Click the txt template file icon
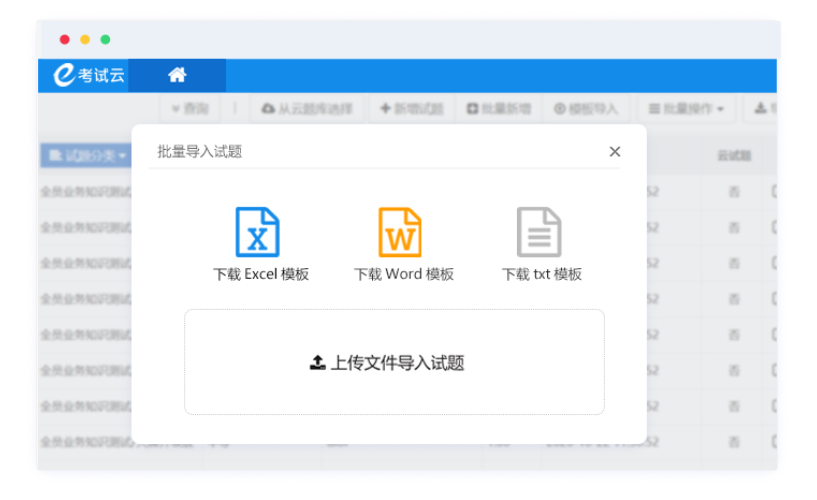The image size is (817, 500). point(539,232)
